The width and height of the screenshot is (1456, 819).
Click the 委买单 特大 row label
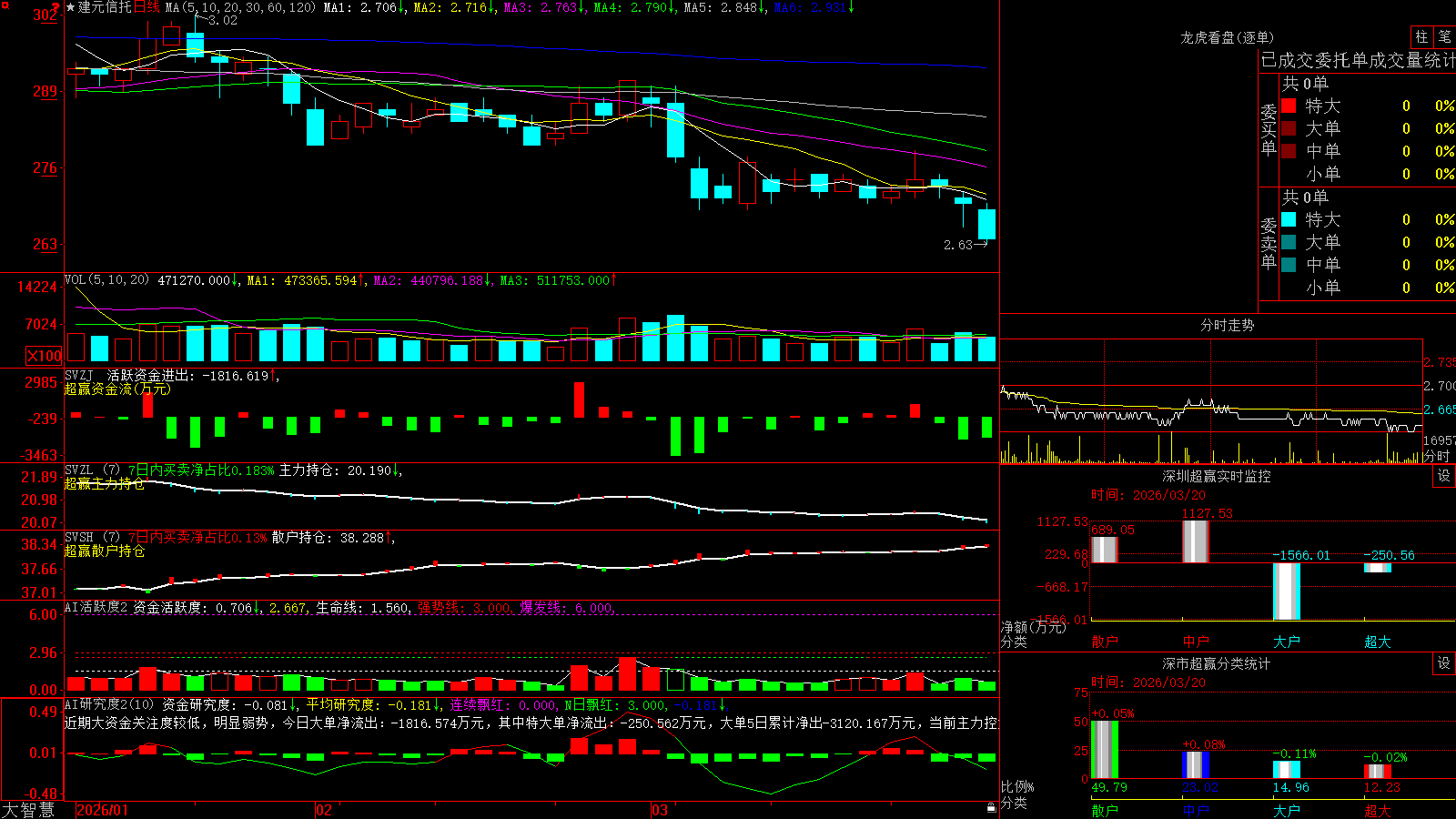pos(1322,106)
